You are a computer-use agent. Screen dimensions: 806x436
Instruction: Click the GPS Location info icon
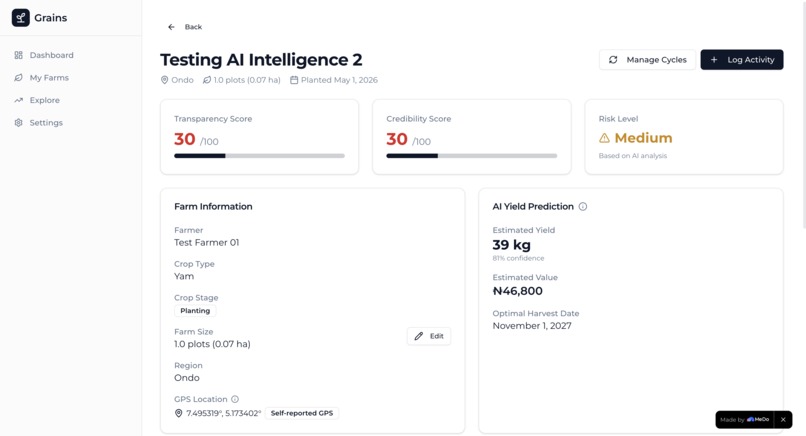tap(235, 399)
